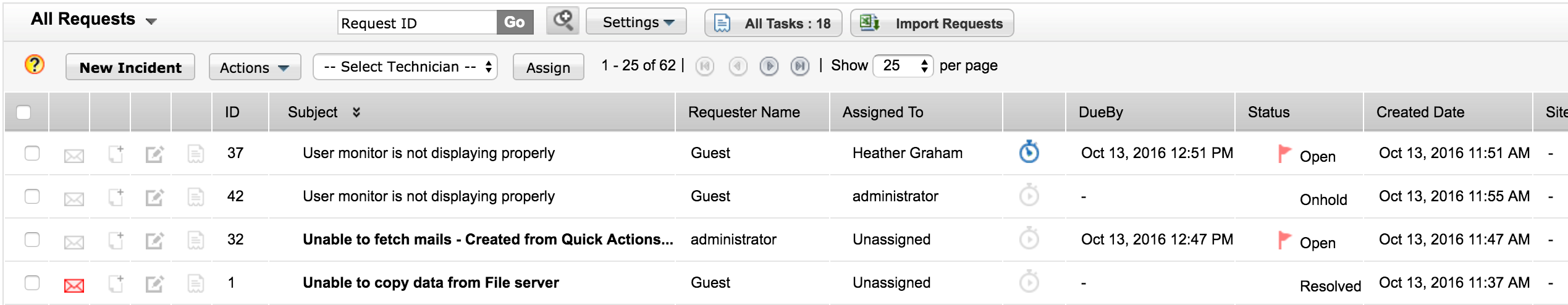This screenshot has height=305, width=1568.
Task: Open the Actions menu
Action: point(255,67)
